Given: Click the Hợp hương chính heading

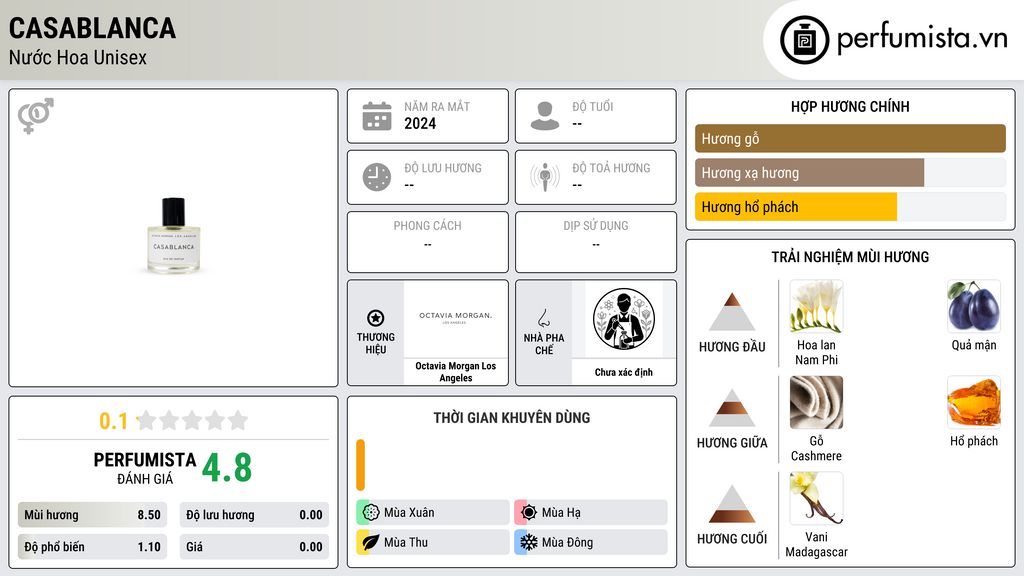Looking at the screenshot, I should (850, 106).
